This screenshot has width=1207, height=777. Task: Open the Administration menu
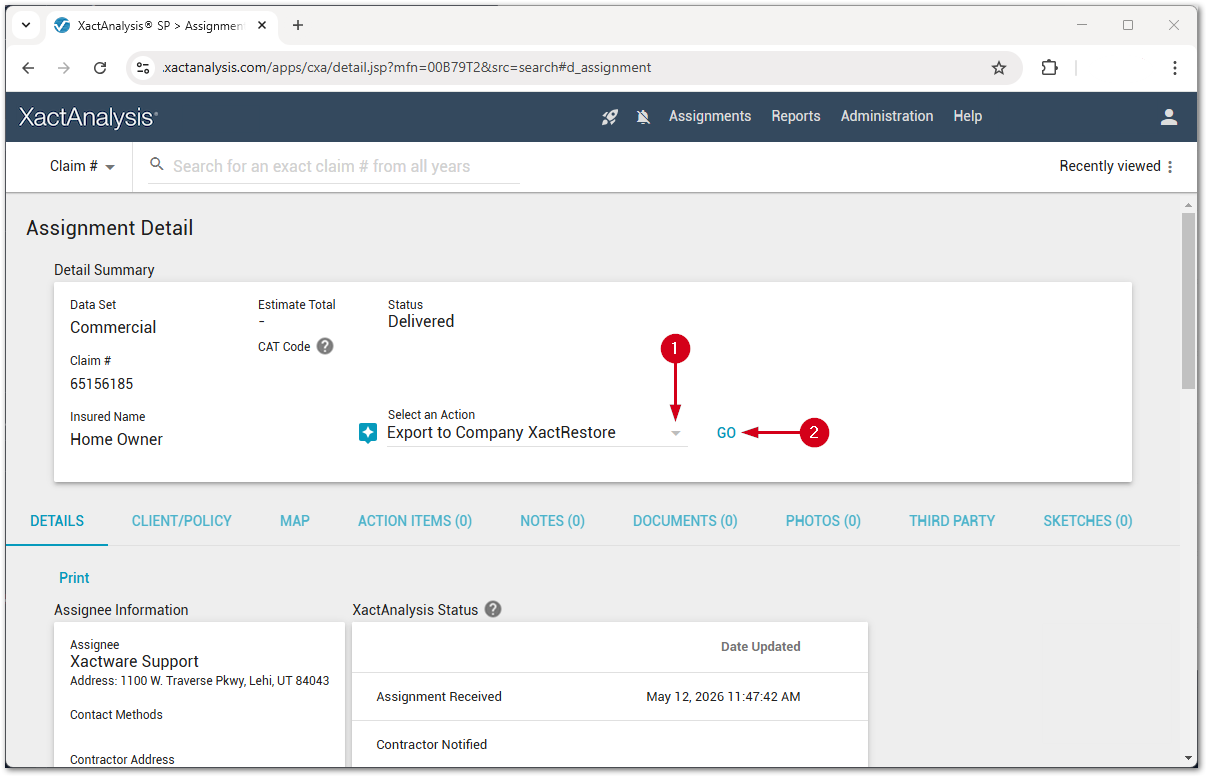pyautogui.click(x=887, y=116)
